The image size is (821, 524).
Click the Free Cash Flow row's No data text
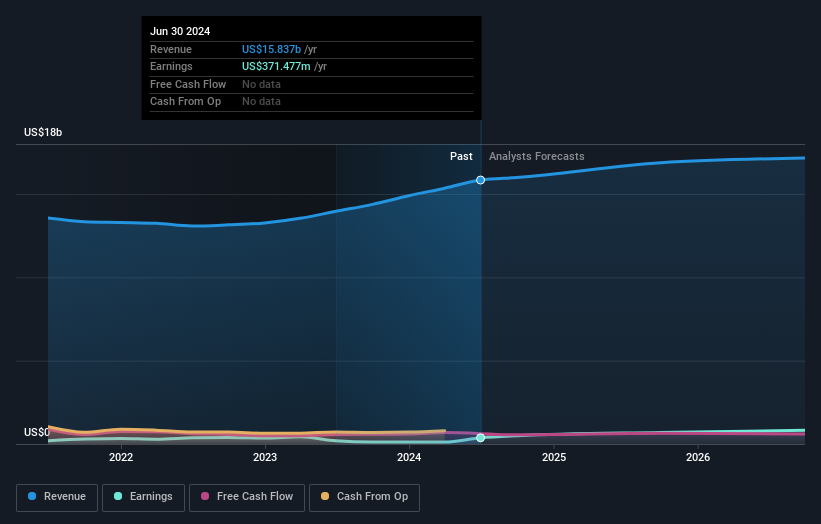261,84
